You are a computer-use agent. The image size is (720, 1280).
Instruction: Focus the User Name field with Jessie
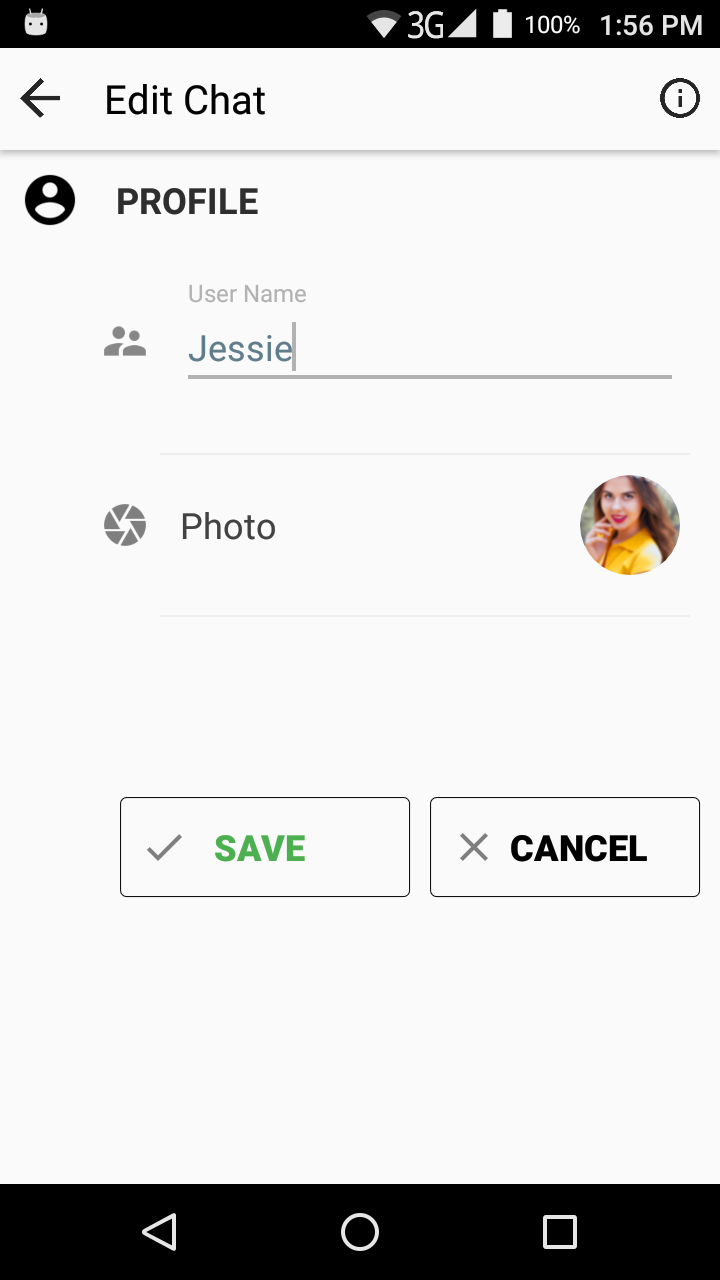tap(428, 348)
